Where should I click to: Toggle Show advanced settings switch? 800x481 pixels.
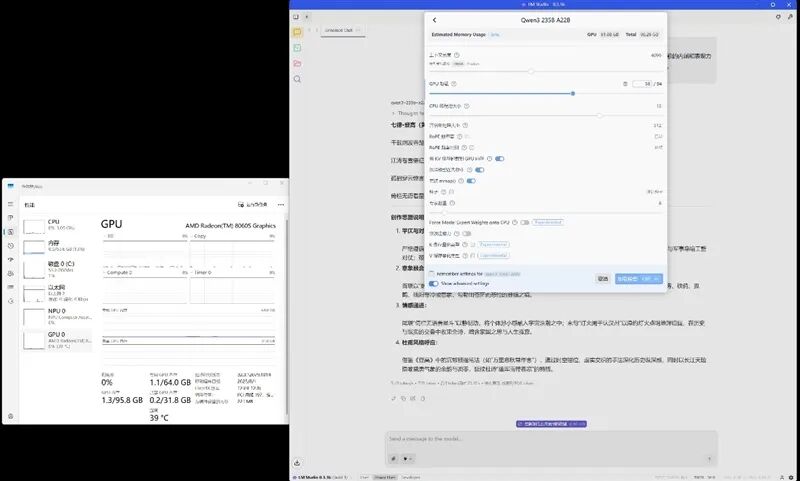coord(434,284)
